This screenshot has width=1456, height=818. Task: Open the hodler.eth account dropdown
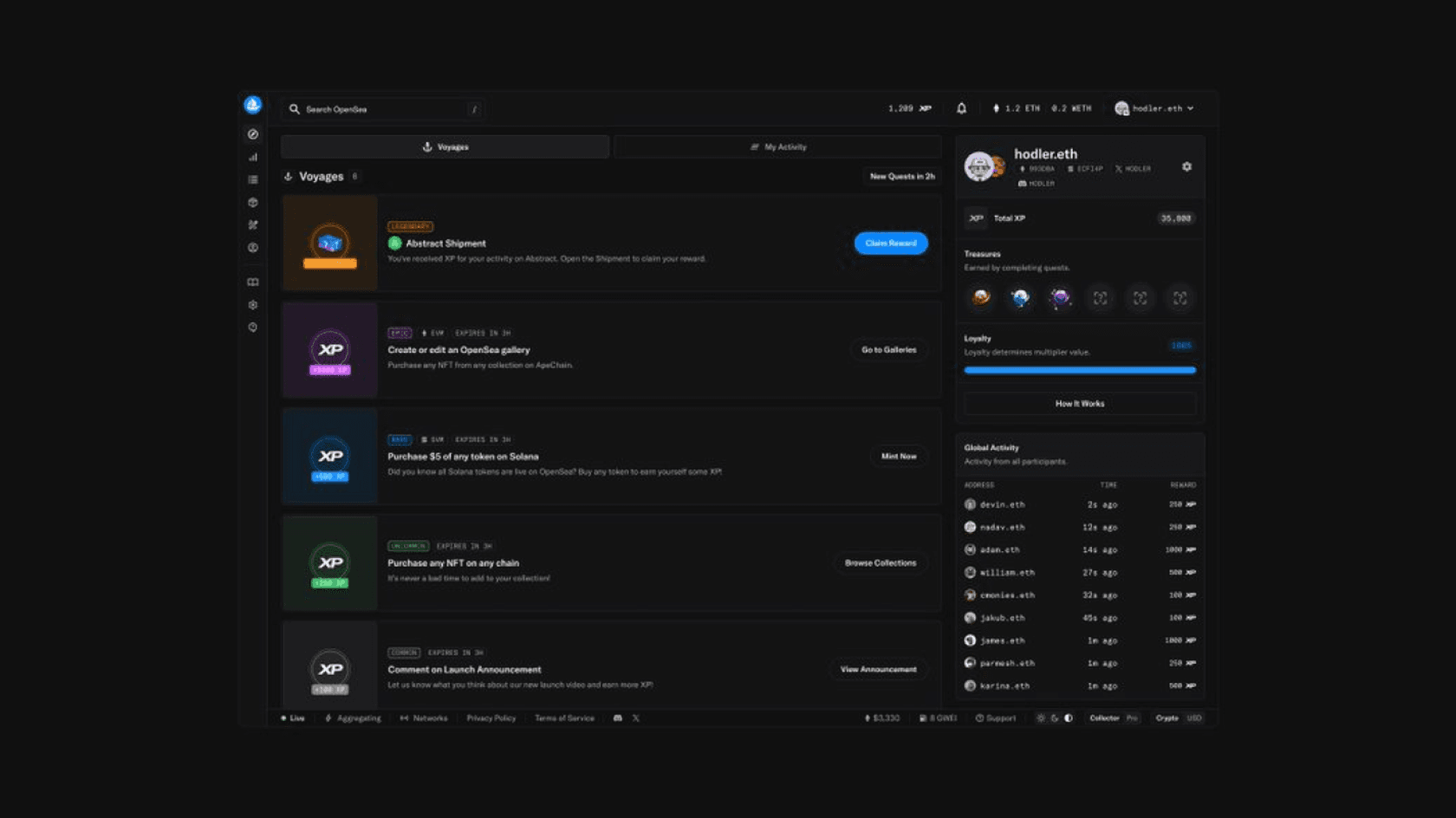pos(1154,108)
